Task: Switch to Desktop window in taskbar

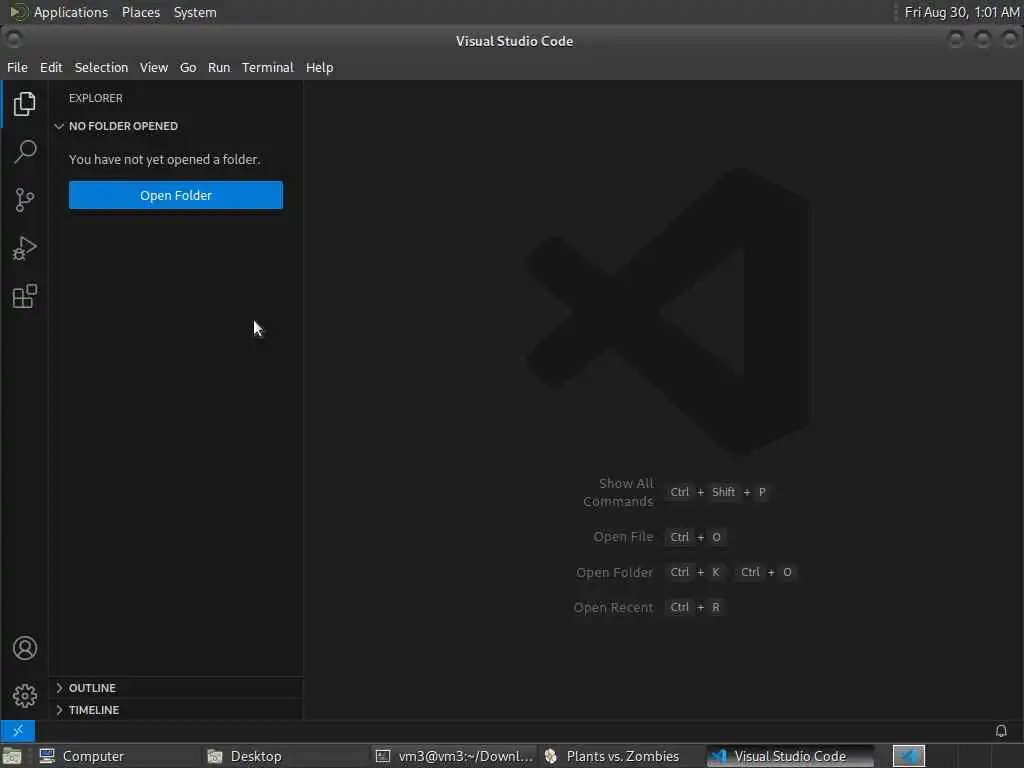Action: point(284,756)
